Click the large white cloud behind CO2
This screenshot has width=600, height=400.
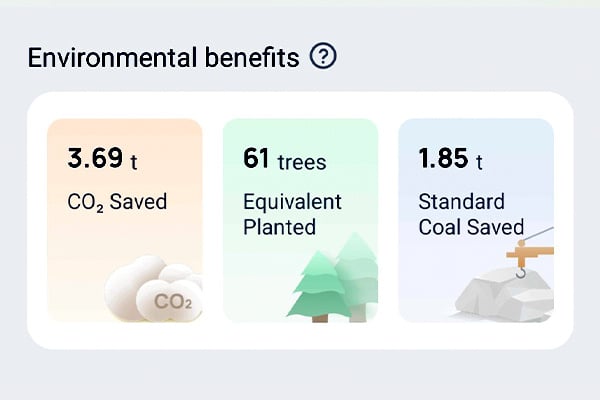coord(130,285)
